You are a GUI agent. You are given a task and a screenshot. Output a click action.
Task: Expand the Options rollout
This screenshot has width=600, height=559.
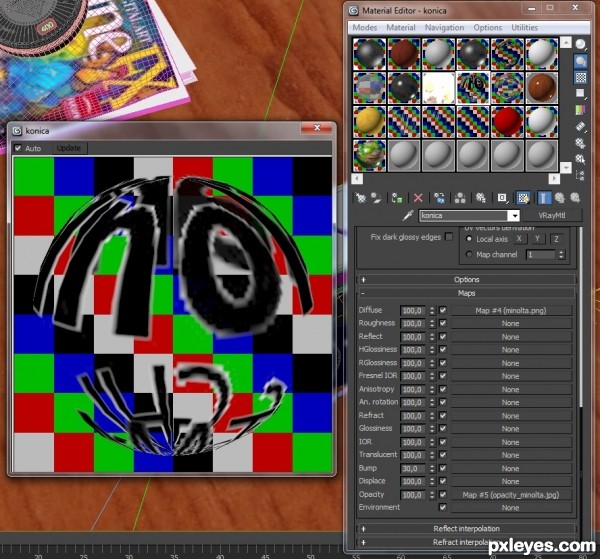tap(466, 280)
